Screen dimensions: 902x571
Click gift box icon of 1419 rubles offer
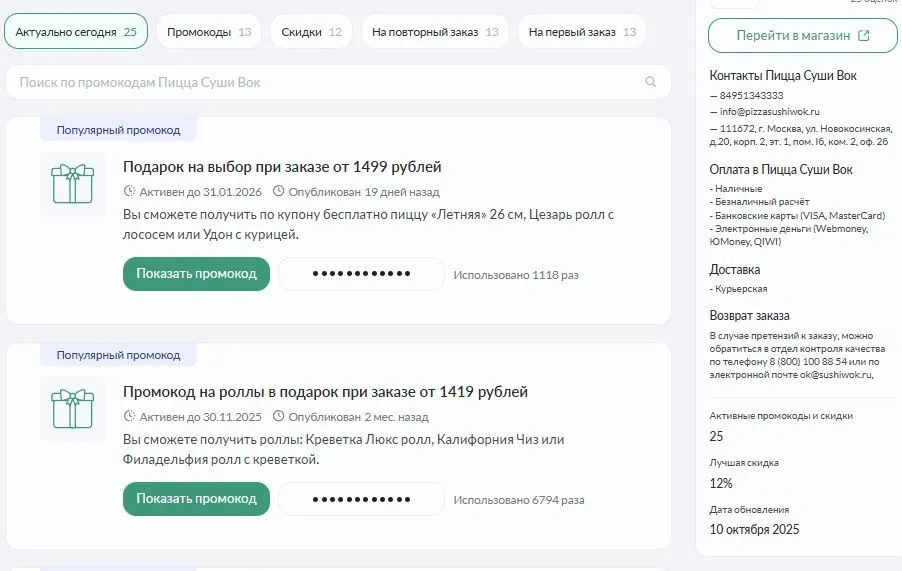point(72,409)
